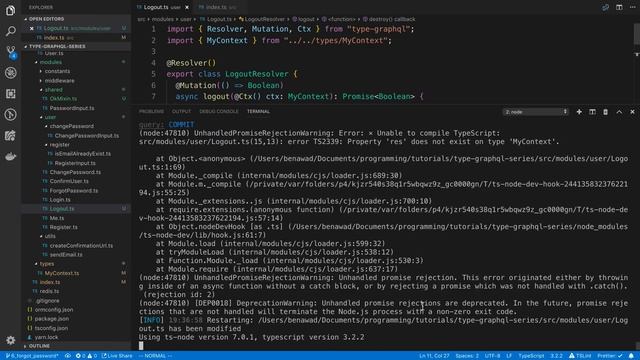Collapse the types folder
The image size is (640, 360).
pyautogui.click(x=47, y=264)
